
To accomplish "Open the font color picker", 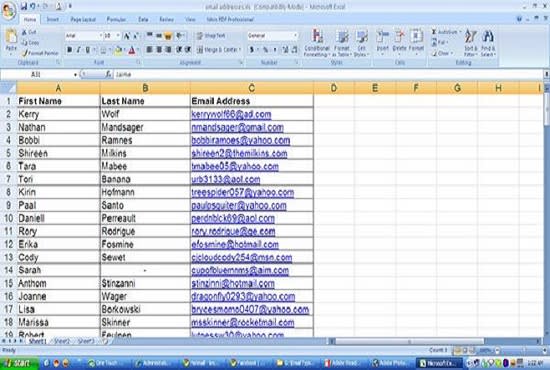I will click(133, 50).
